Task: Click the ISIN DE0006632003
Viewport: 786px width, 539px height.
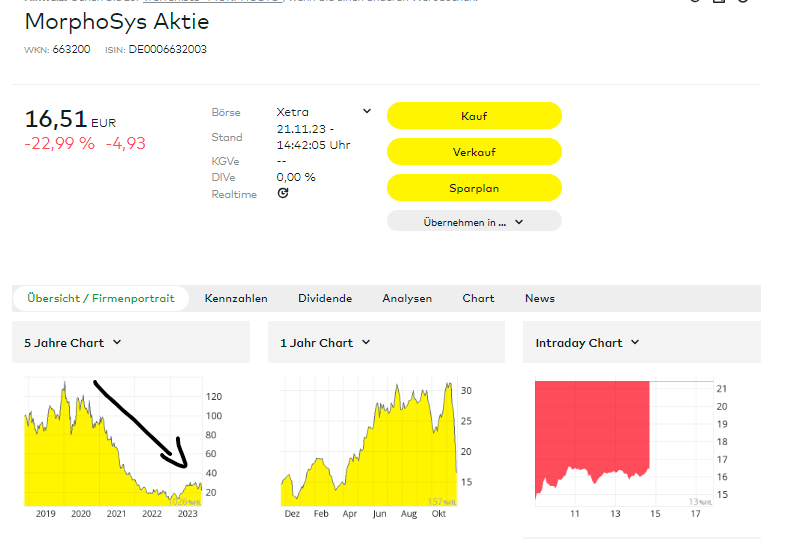Action: pyautogui.click(x=167, y=49)
